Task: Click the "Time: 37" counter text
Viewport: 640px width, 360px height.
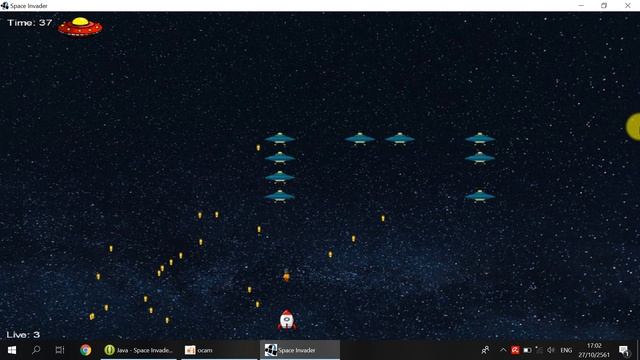Action: [30, 23]
